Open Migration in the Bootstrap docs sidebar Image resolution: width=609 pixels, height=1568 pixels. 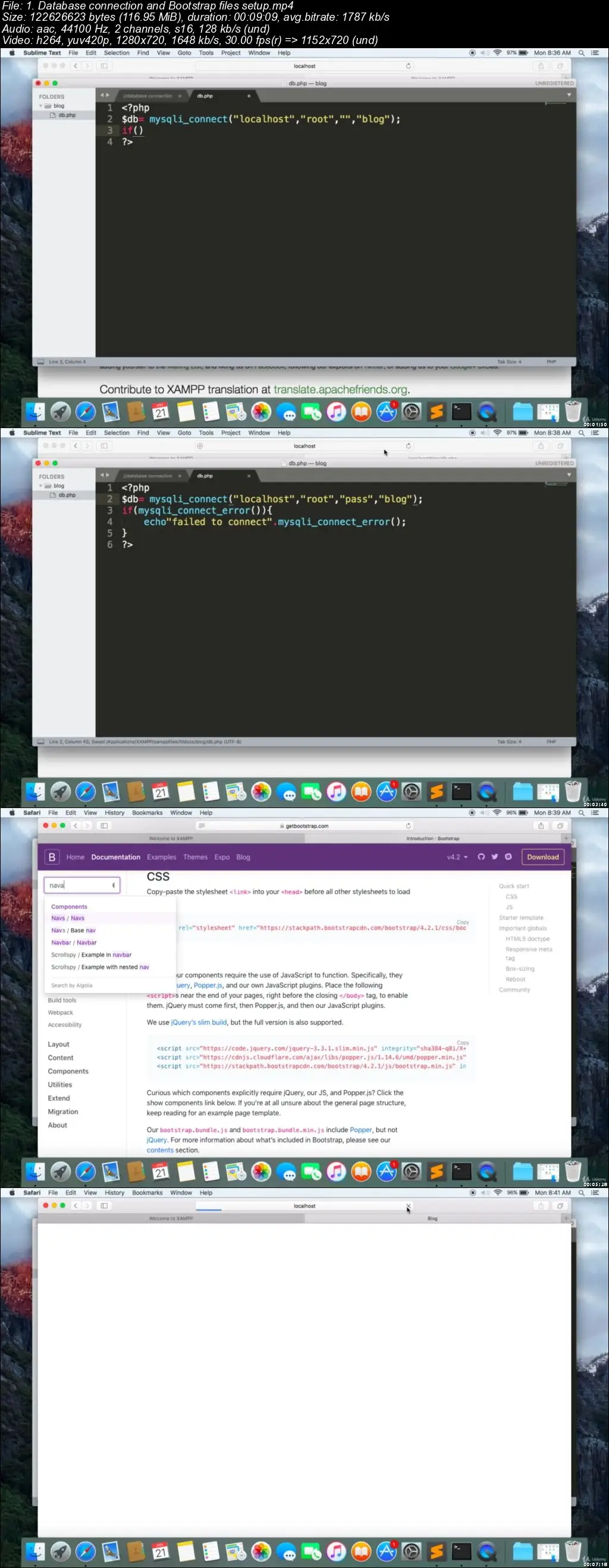point(62,1111)
